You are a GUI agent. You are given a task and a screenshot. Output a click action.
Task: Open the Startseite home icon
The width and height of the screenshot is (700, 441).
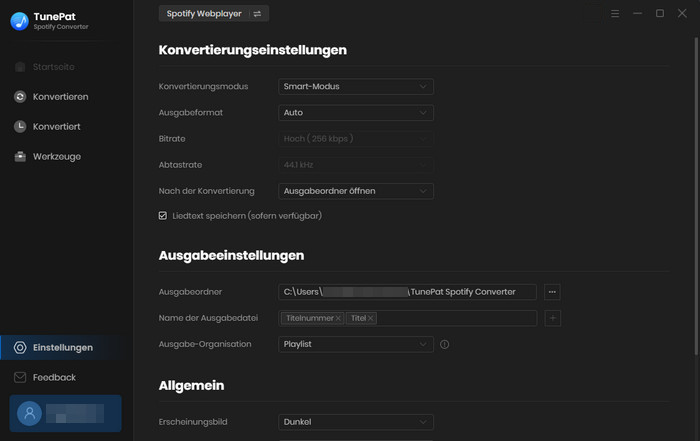coord(20,67)
